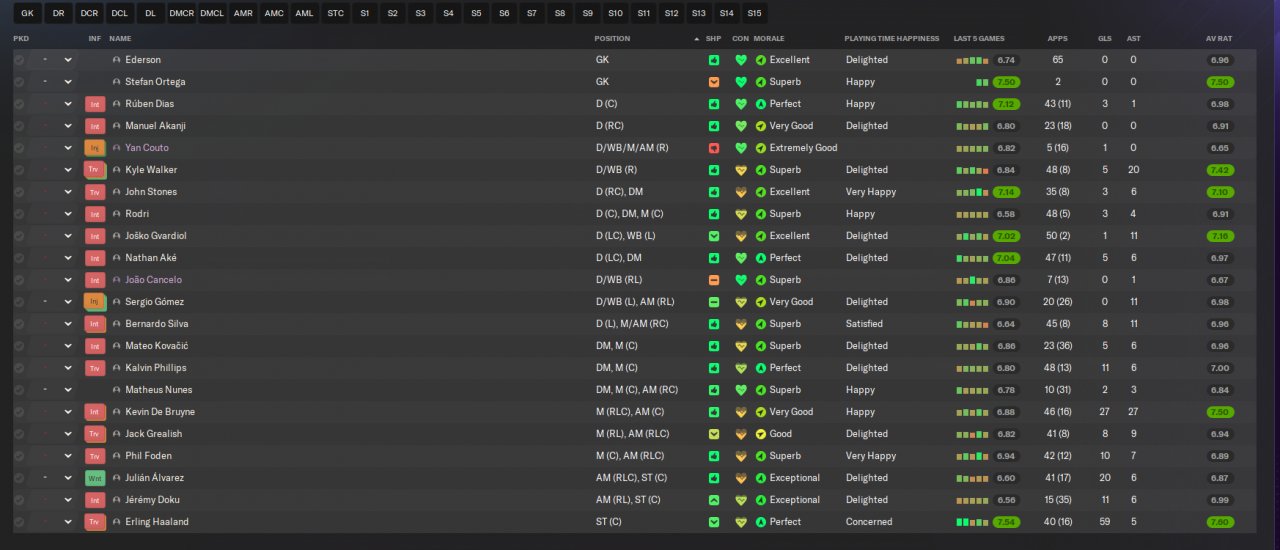
Task: Open Joško Gvardiol's player name link
Action: click(x=156, y=236)
